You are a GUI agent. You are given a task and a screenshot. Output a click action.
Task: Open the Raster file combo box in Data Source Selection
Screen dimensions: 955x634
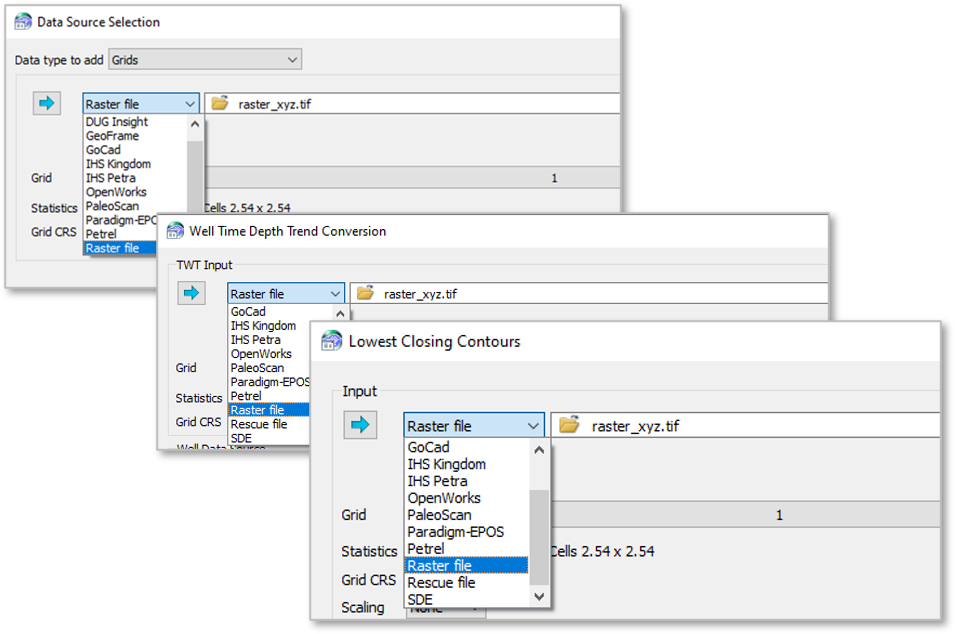141,104
